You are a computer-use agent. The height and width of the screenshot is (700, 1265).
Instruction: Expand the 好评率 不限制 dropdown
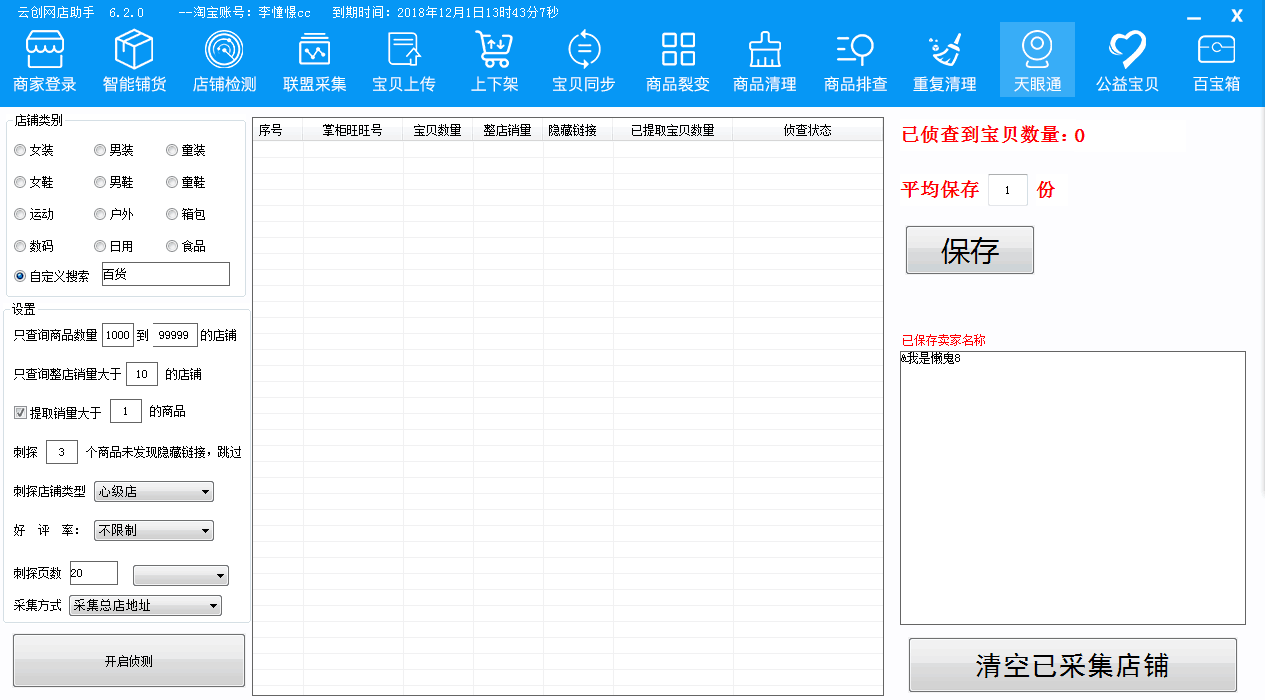pos(154,530)
